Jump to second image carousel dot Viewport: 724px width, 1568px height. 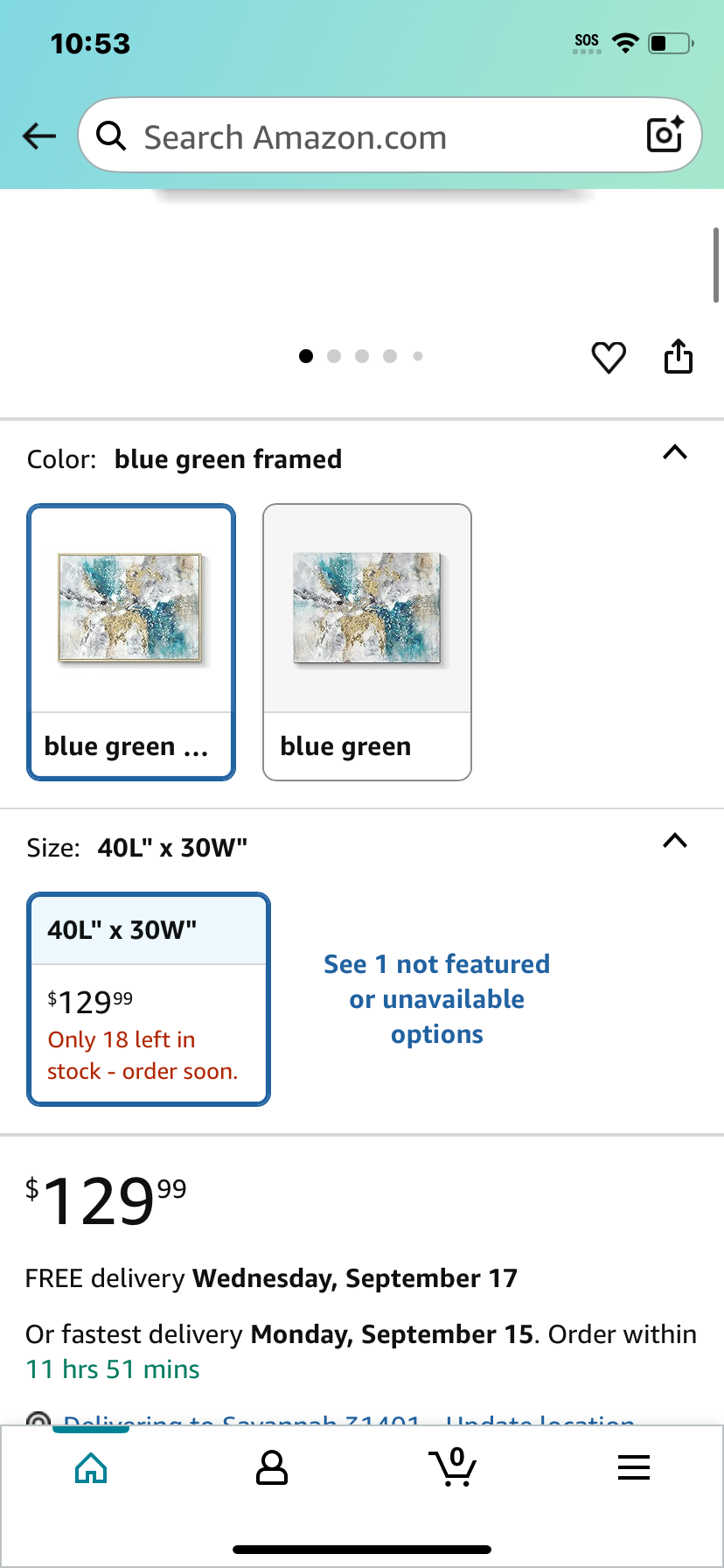pyautogui.click(x=334, y=356)
